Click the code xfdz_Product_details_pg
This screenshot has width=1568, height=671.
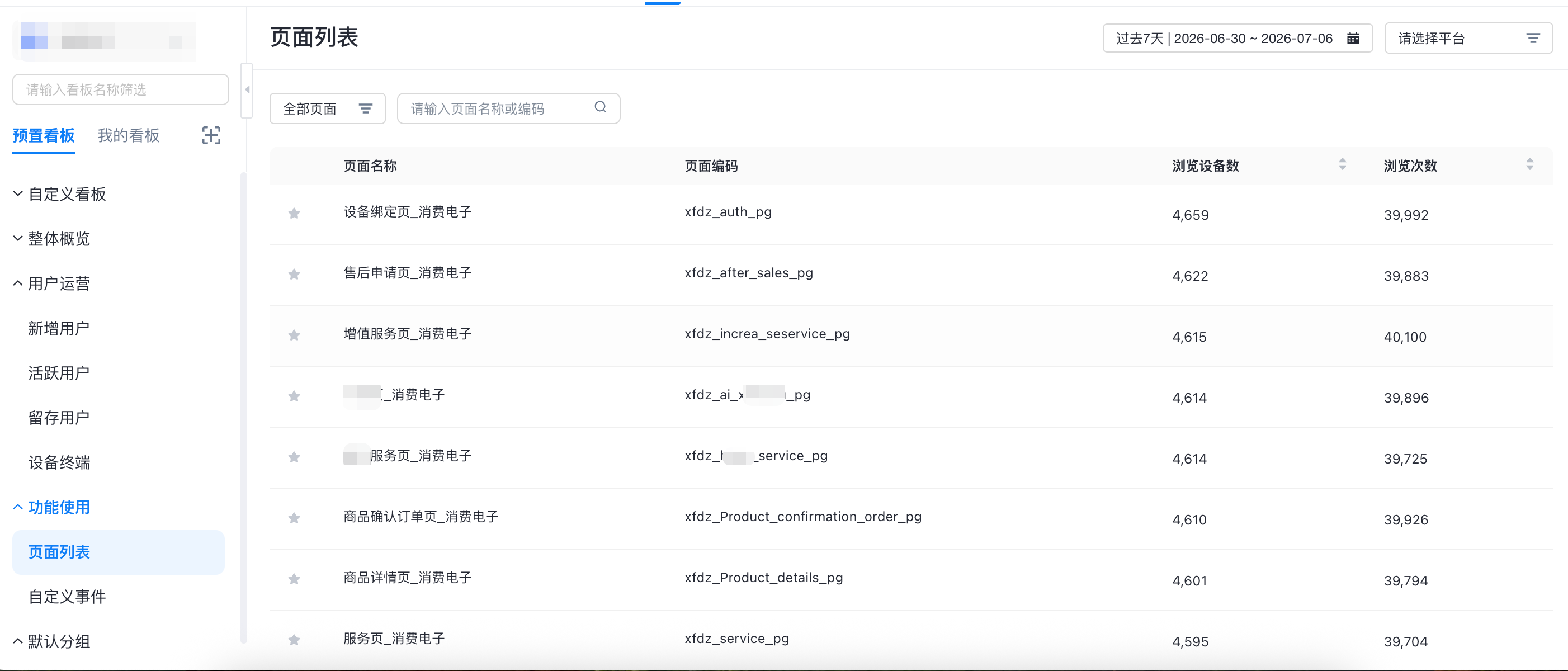point(763,577)
